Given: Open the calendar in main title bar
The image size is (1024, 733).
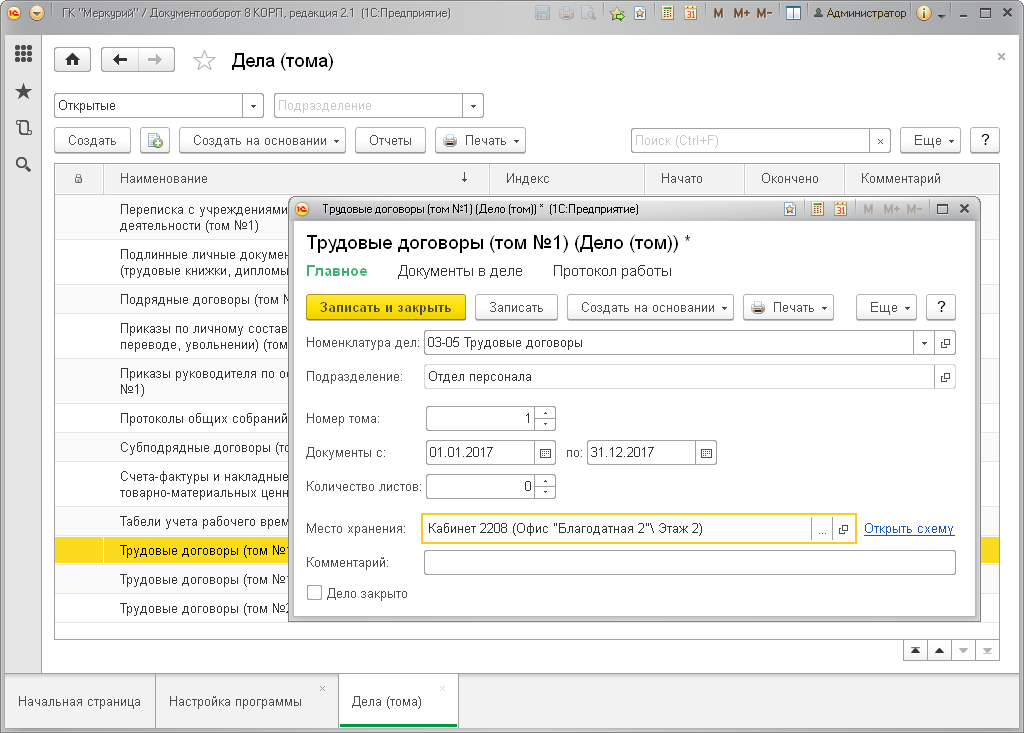Looking at the screenshot, I should coord(690,13).
